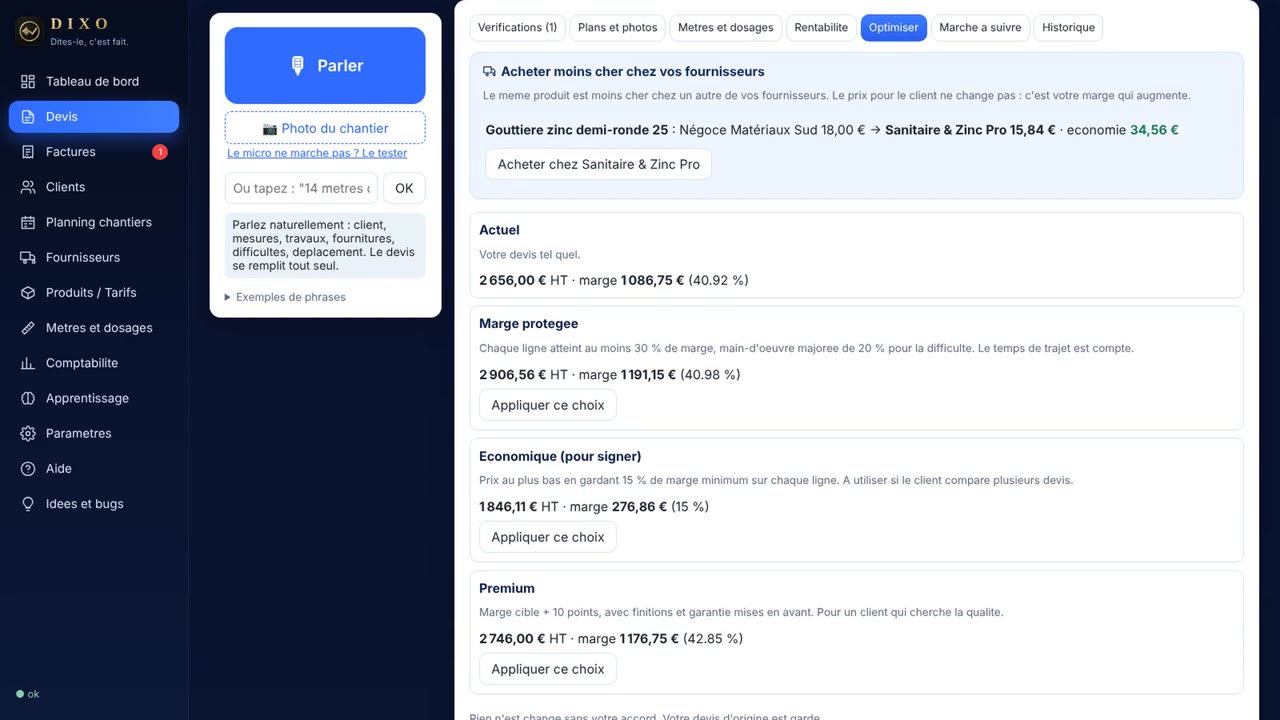Click the 'Gouttiere zinc demi-ronde 25' text
This screenshot has width=1280, height=720.
coord(577,130)
